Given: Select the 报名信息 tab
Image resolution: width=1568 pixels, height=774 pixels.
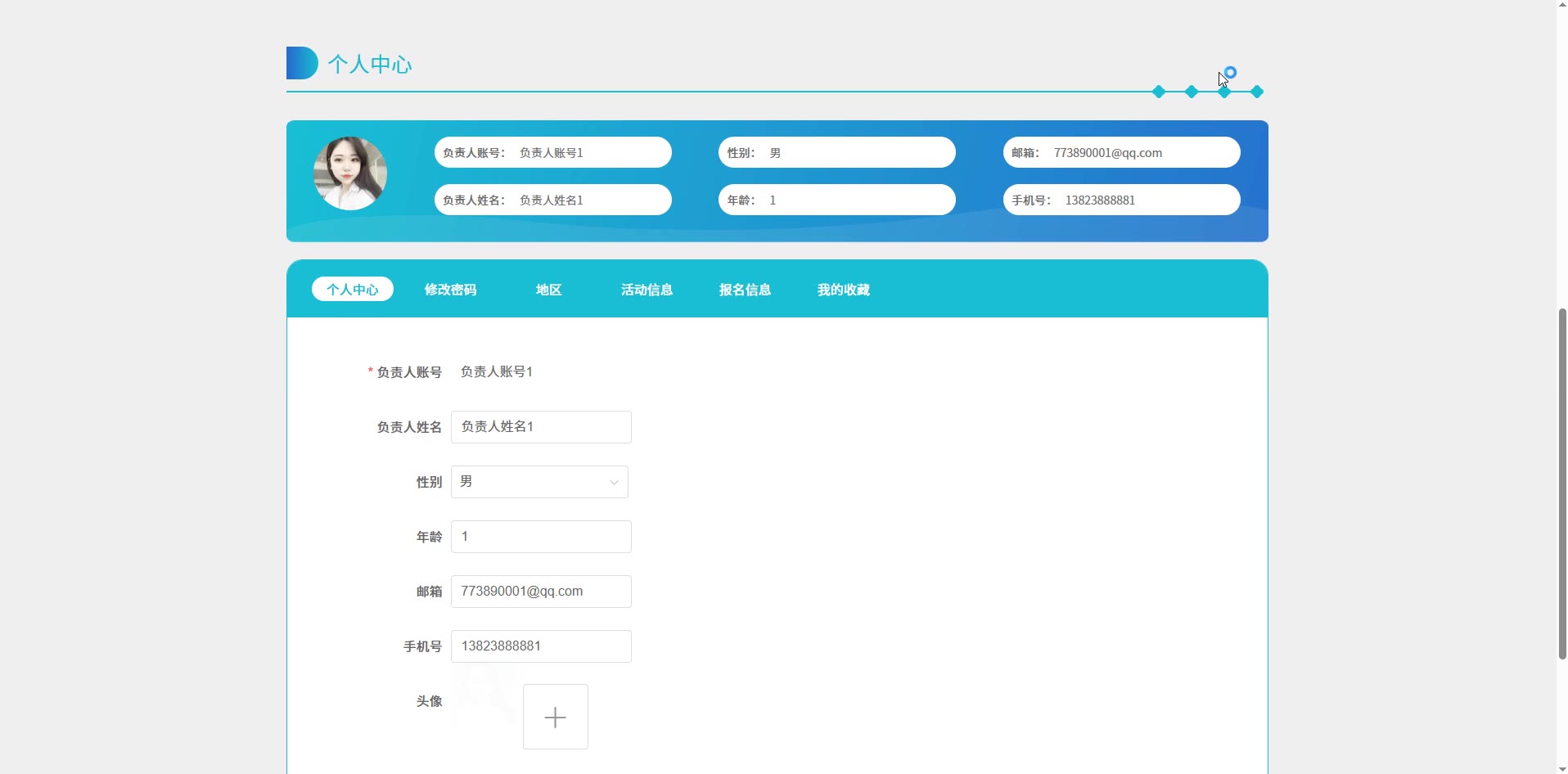Looking at the screenshot, I should click(x=745, y=290).
